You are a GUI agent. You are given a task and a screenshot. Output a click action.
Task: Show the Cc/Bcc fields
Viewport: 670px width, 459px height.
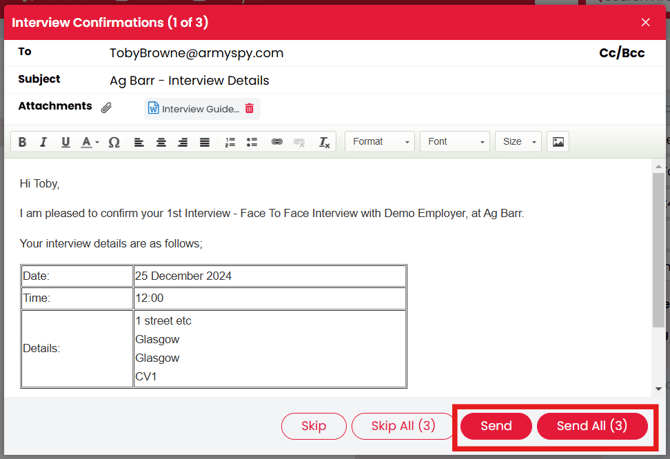[621, 53]
